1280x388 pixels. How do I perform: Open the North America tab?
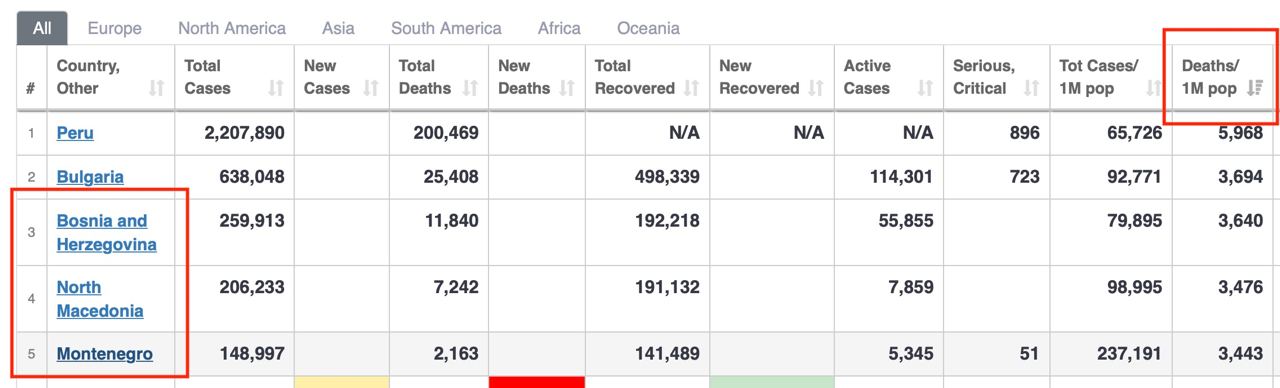(232, 28)
